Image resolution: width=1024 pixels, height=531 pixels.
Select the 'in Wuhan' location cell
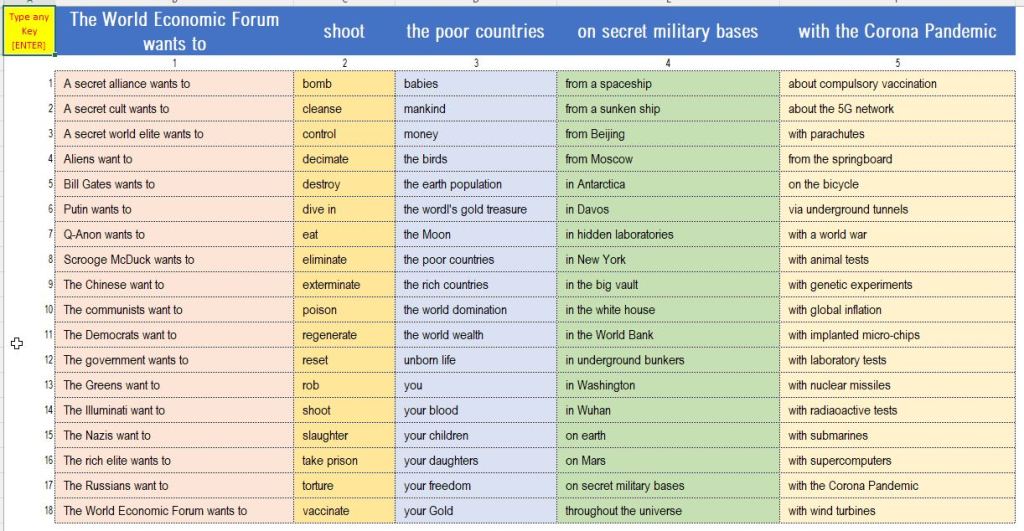tap(588, 410)
